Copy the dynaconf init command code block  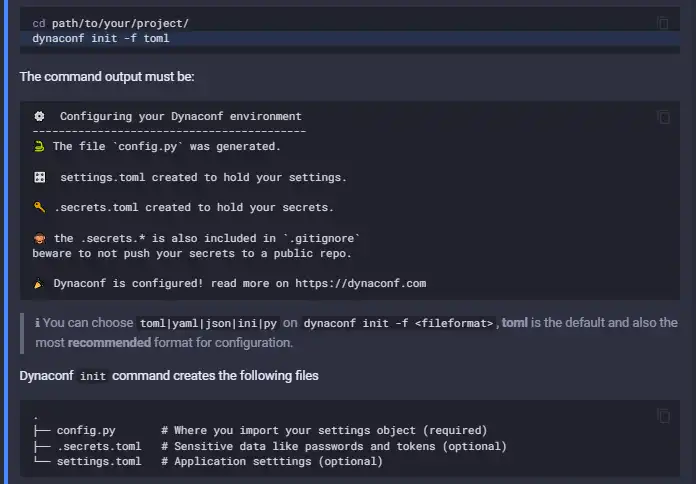663,23
